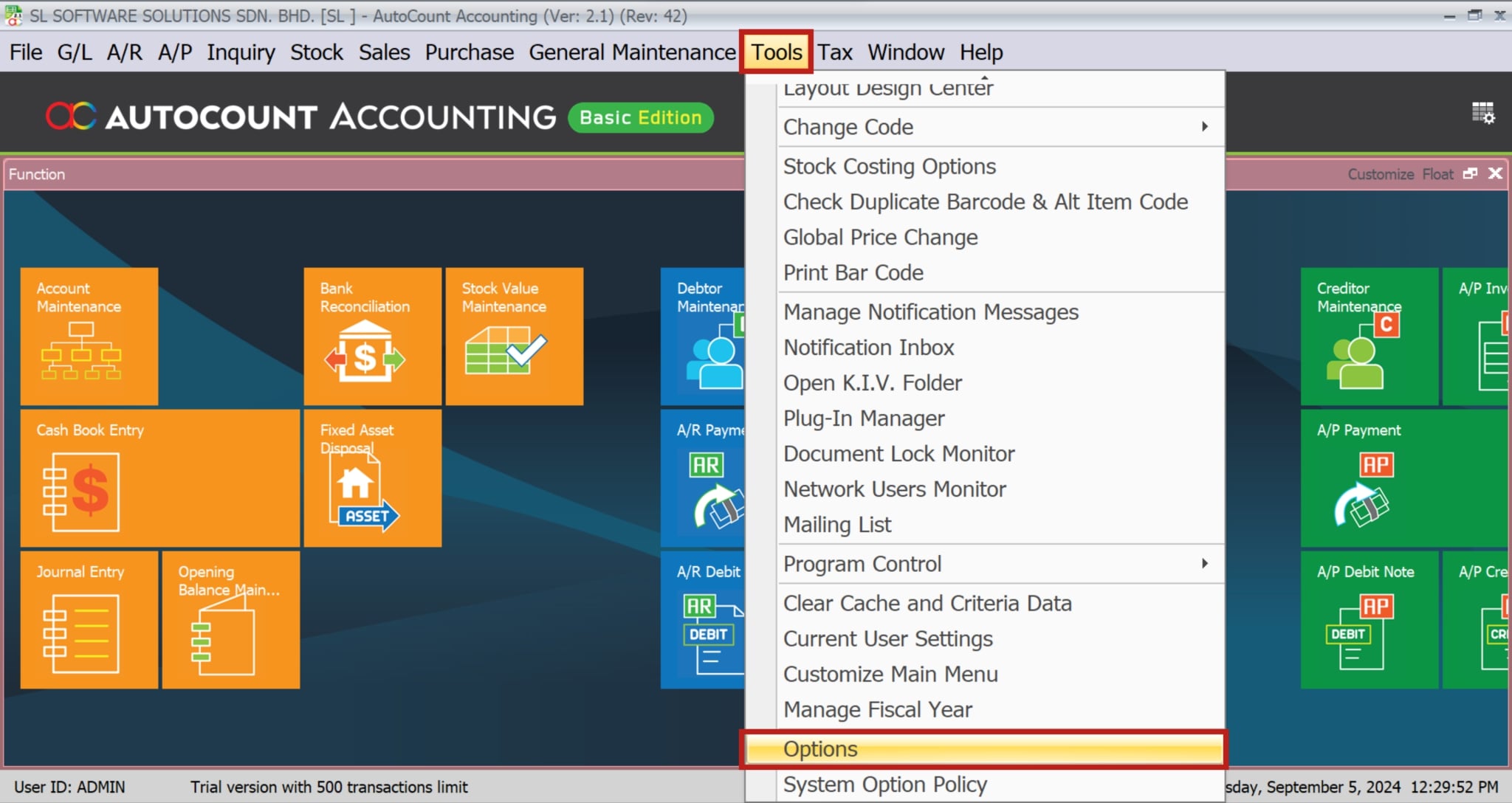
Task: Launch Cash Book Entry
Action: pyautogui.click(x=159, y=478)
